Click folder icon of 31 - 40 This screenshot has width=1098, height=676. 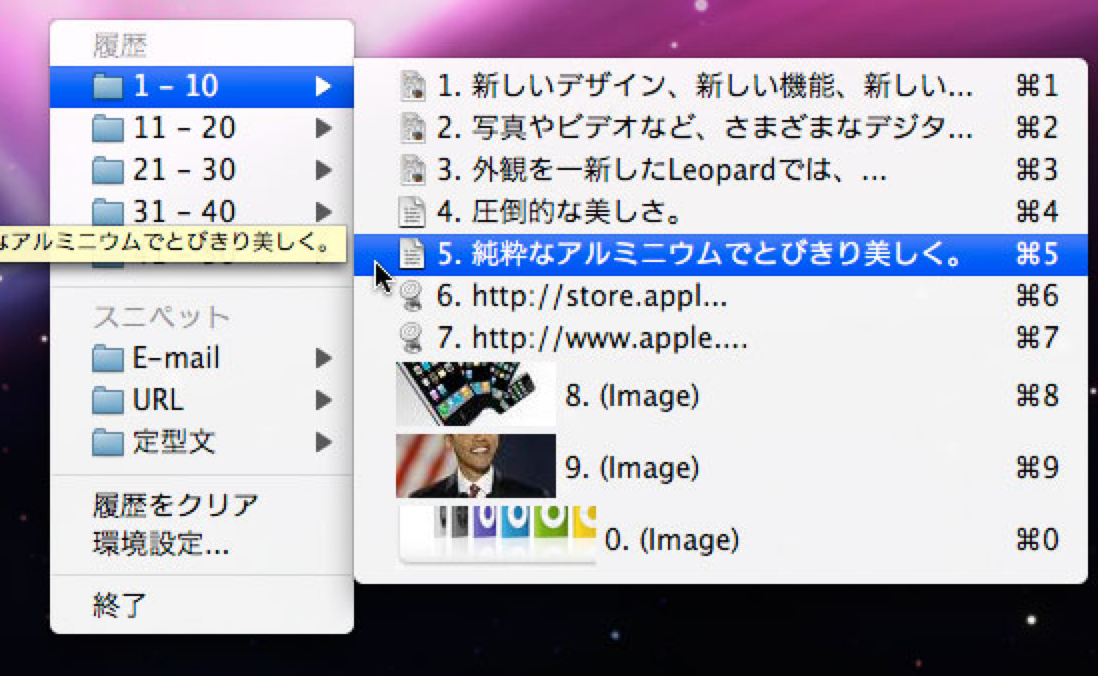[108, 212]
